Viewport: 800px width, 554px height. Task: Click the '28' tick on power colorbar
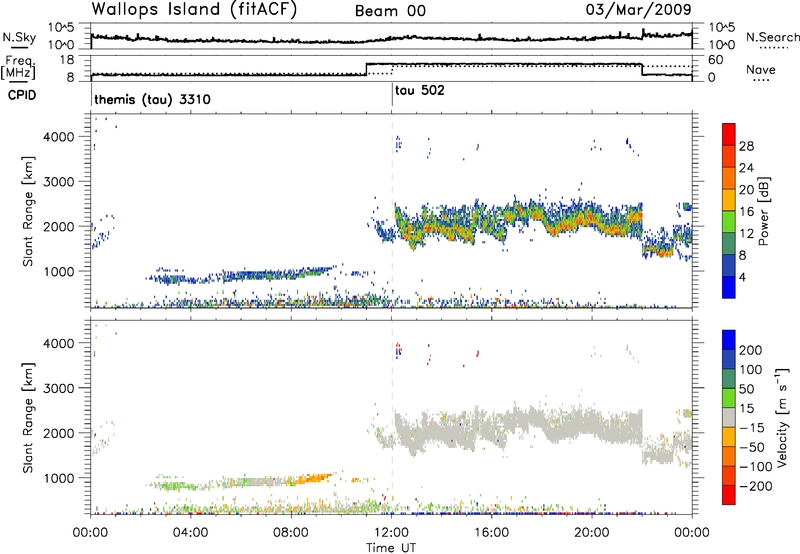pos(746,146)
